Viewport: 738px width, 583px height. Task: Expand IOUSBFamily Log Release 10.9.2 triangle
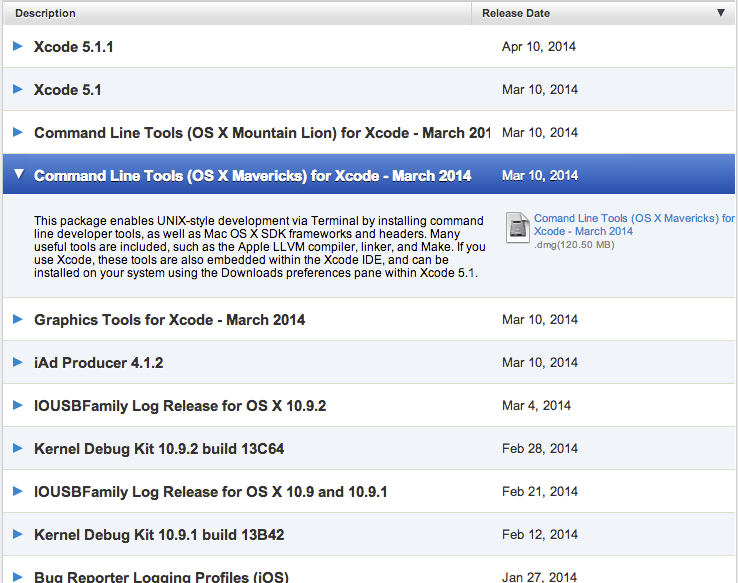point(18,405)
